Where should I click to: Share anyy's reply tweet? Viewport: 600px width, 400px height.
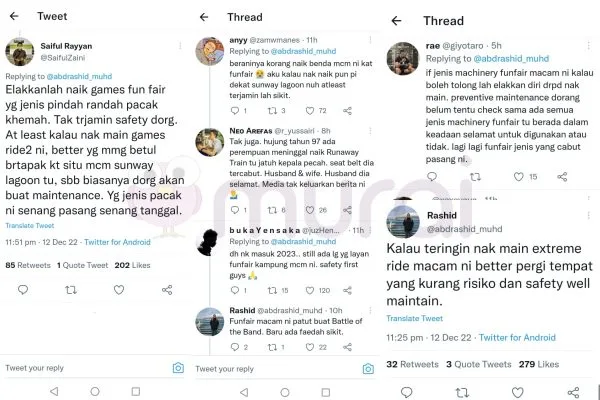click(x=347, y=111)
